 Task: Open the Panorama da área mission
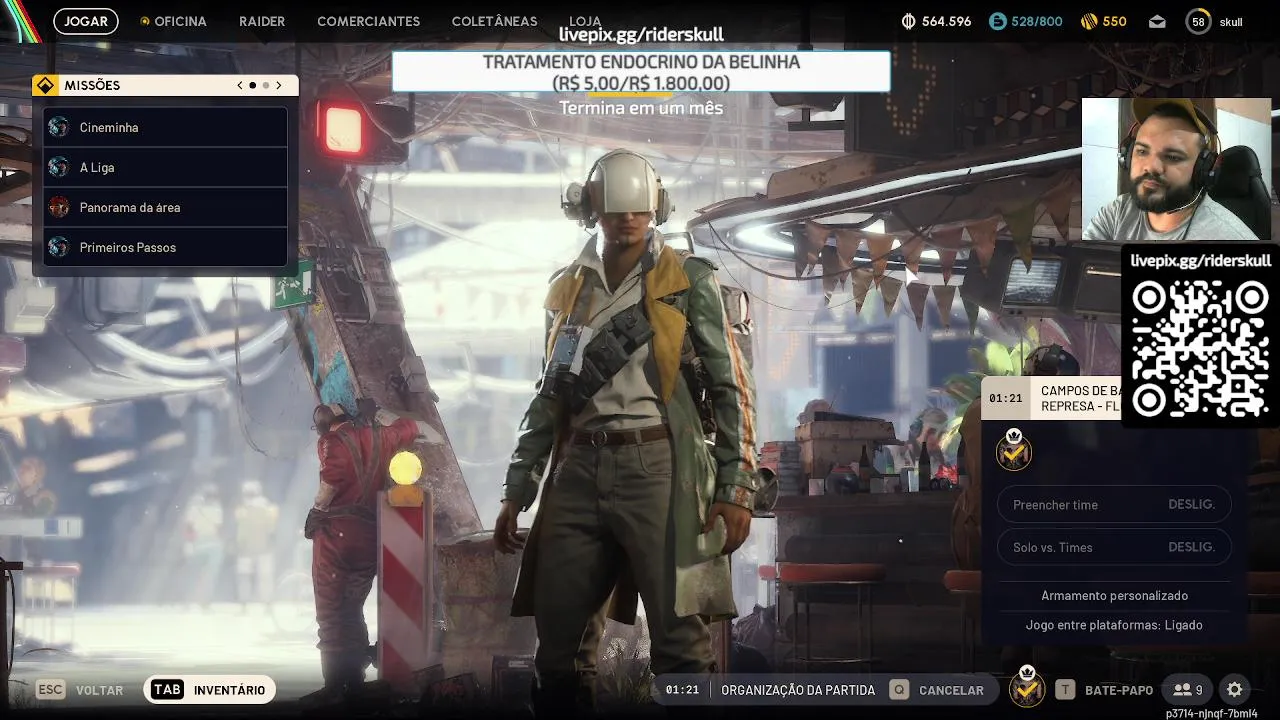coord(165,207)
